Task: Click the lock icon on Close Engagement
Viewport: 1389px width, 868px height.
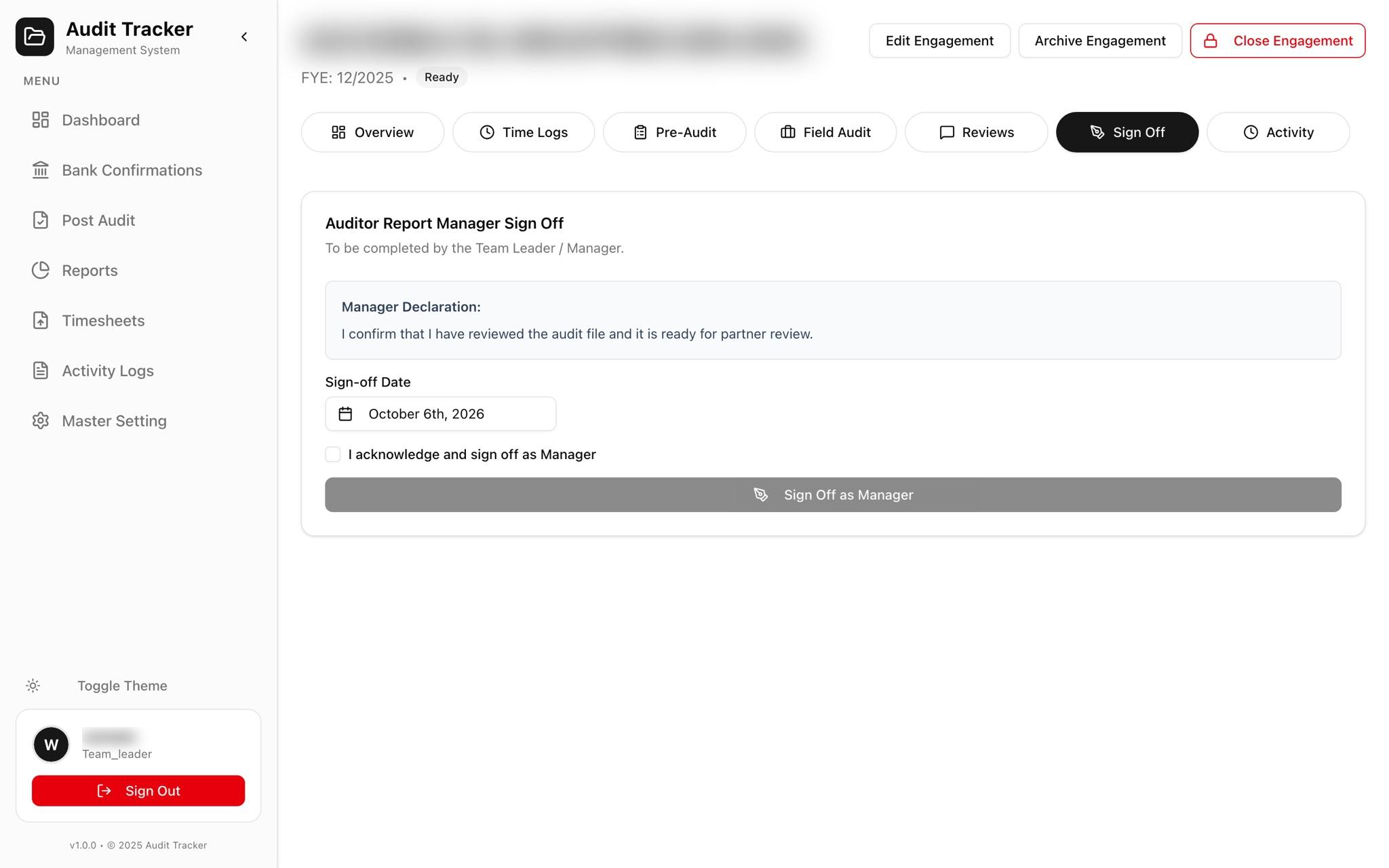Action: pyautogui.click(x=1211, y=41)
